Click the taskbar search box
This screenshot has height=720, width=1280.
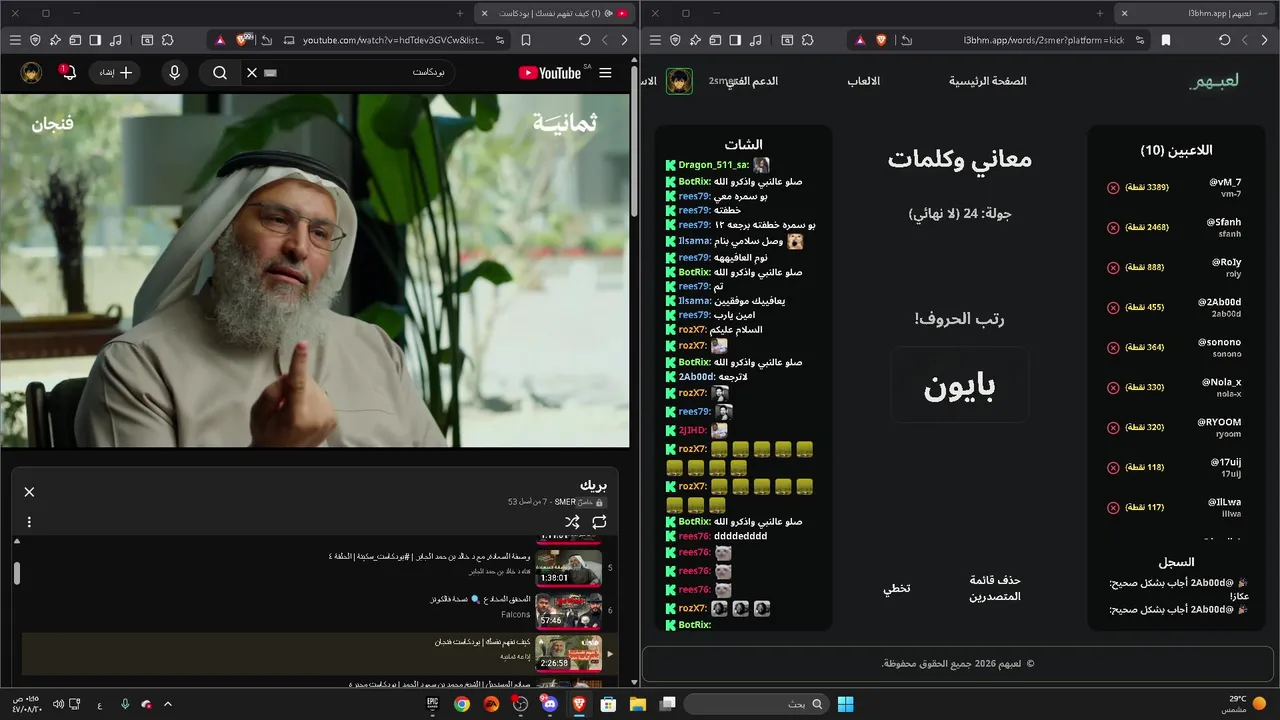755,704
